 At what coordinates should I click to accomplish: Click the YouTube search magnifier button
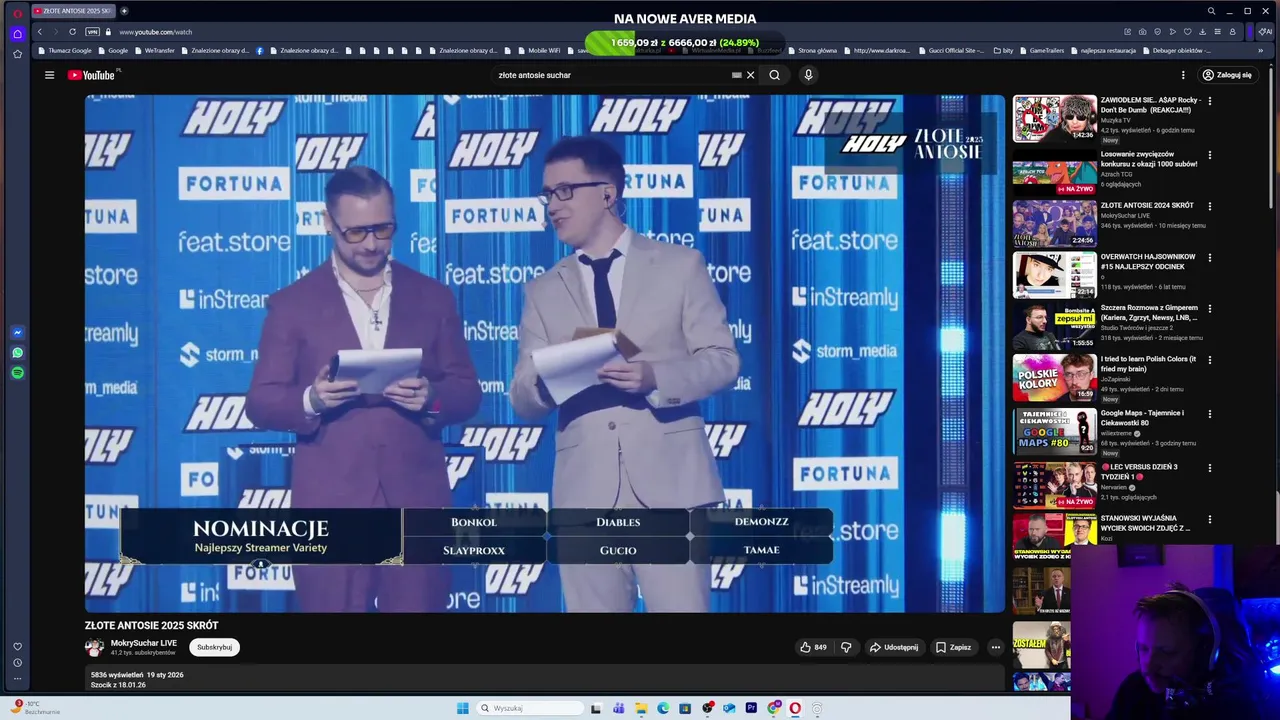pyautogui.click(x=774, y=75)
